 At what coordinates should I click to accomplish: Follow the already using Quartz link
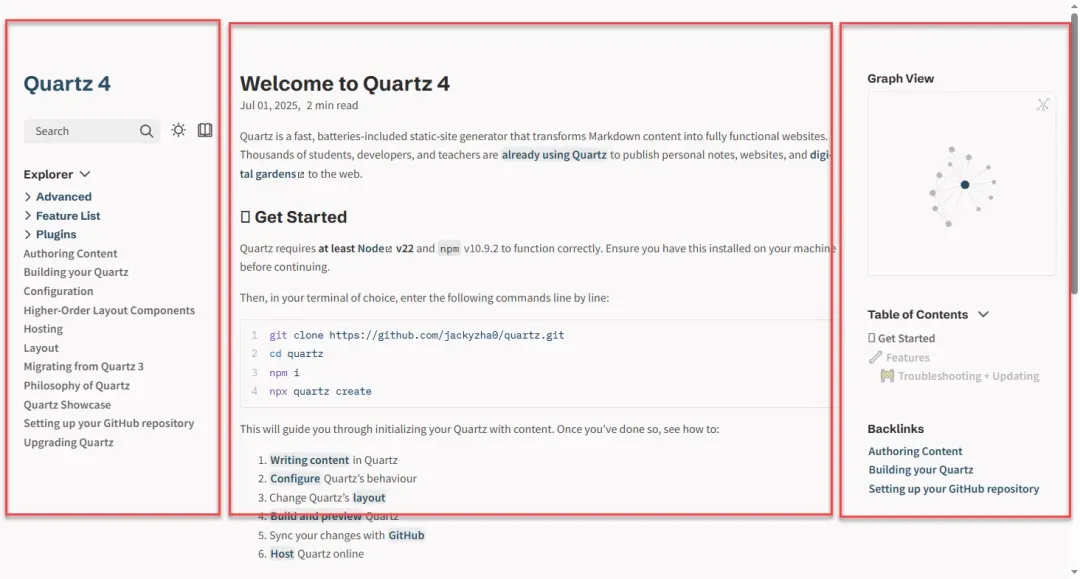(x=554, y=155)
